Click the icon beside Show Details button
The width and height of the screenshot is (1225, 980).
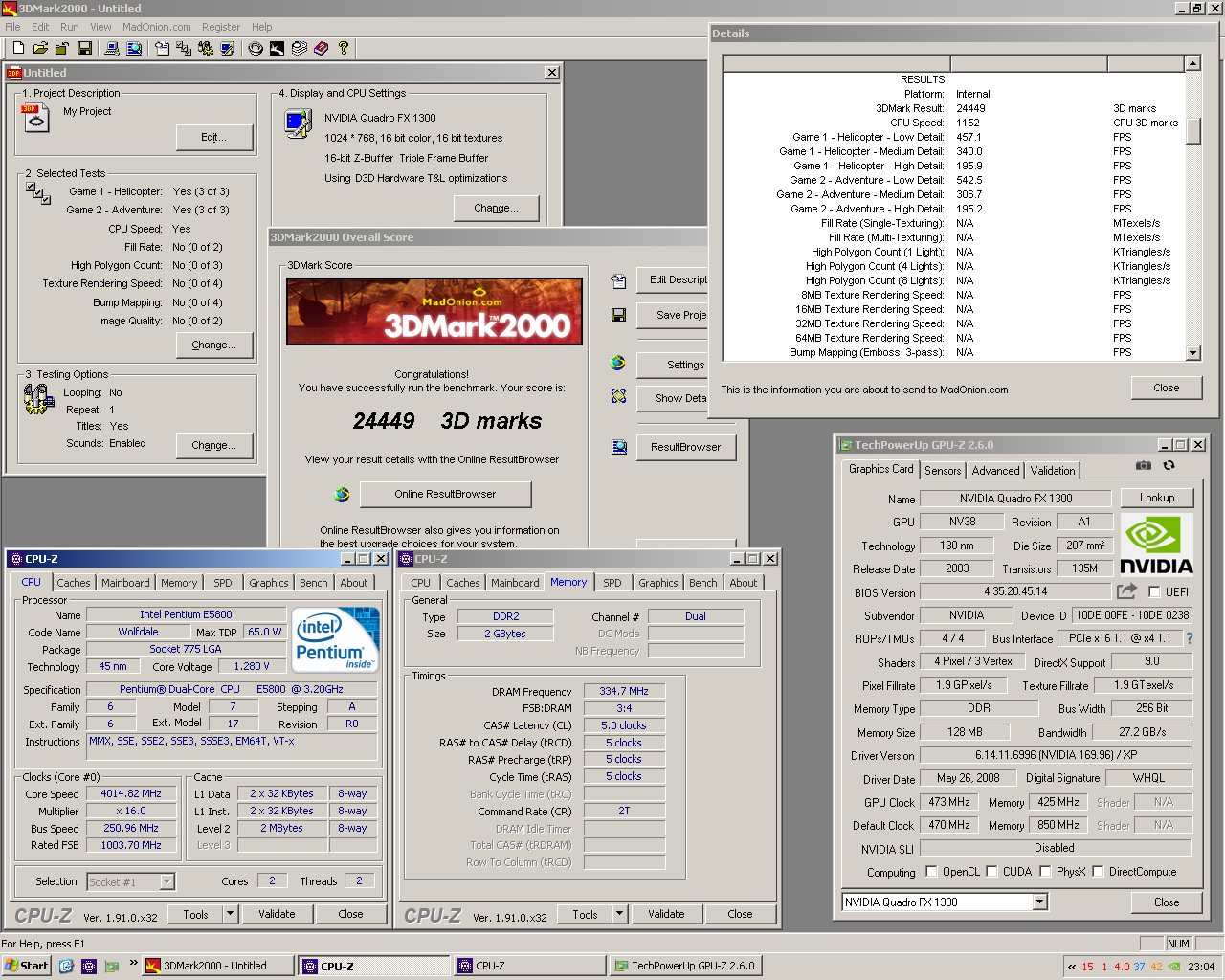point(618,396)
